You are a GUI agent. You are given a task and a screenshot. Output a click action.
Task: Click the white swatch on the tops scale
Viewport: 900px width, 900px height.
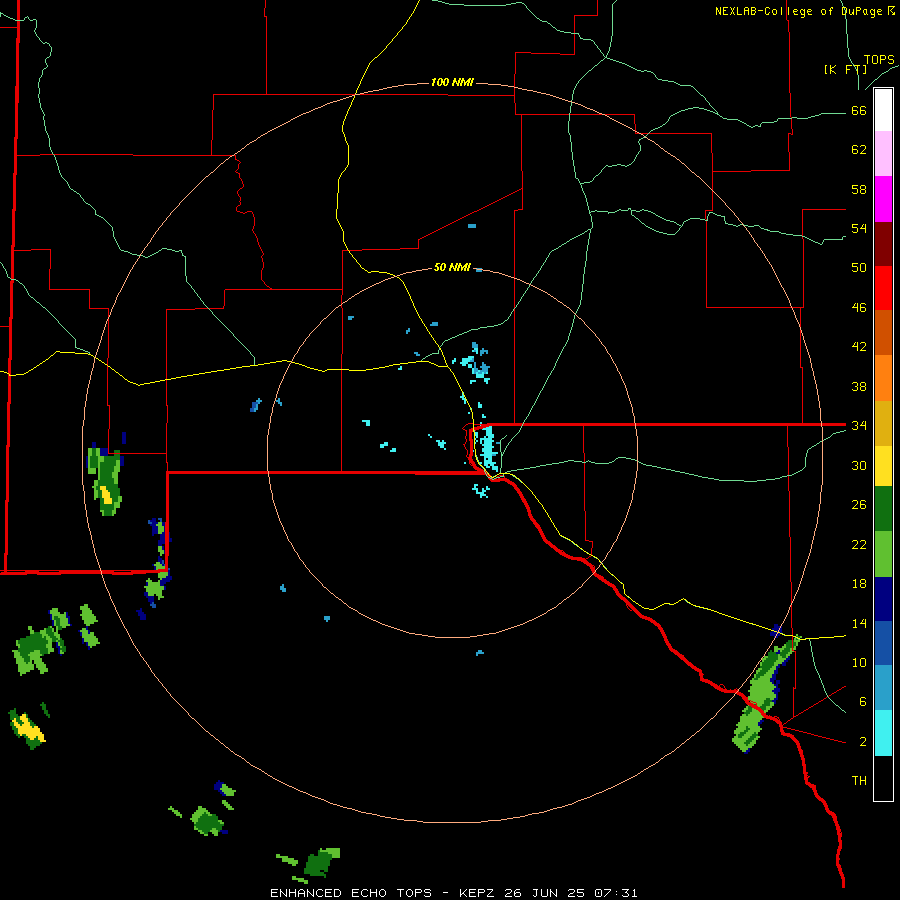[x=883, y=110]
